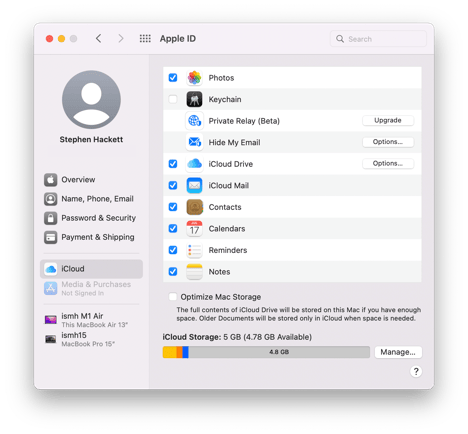The width and height of the screenshot is (468, 434).
Task: Click the Keychain app icon
Action: coord(194,99)
